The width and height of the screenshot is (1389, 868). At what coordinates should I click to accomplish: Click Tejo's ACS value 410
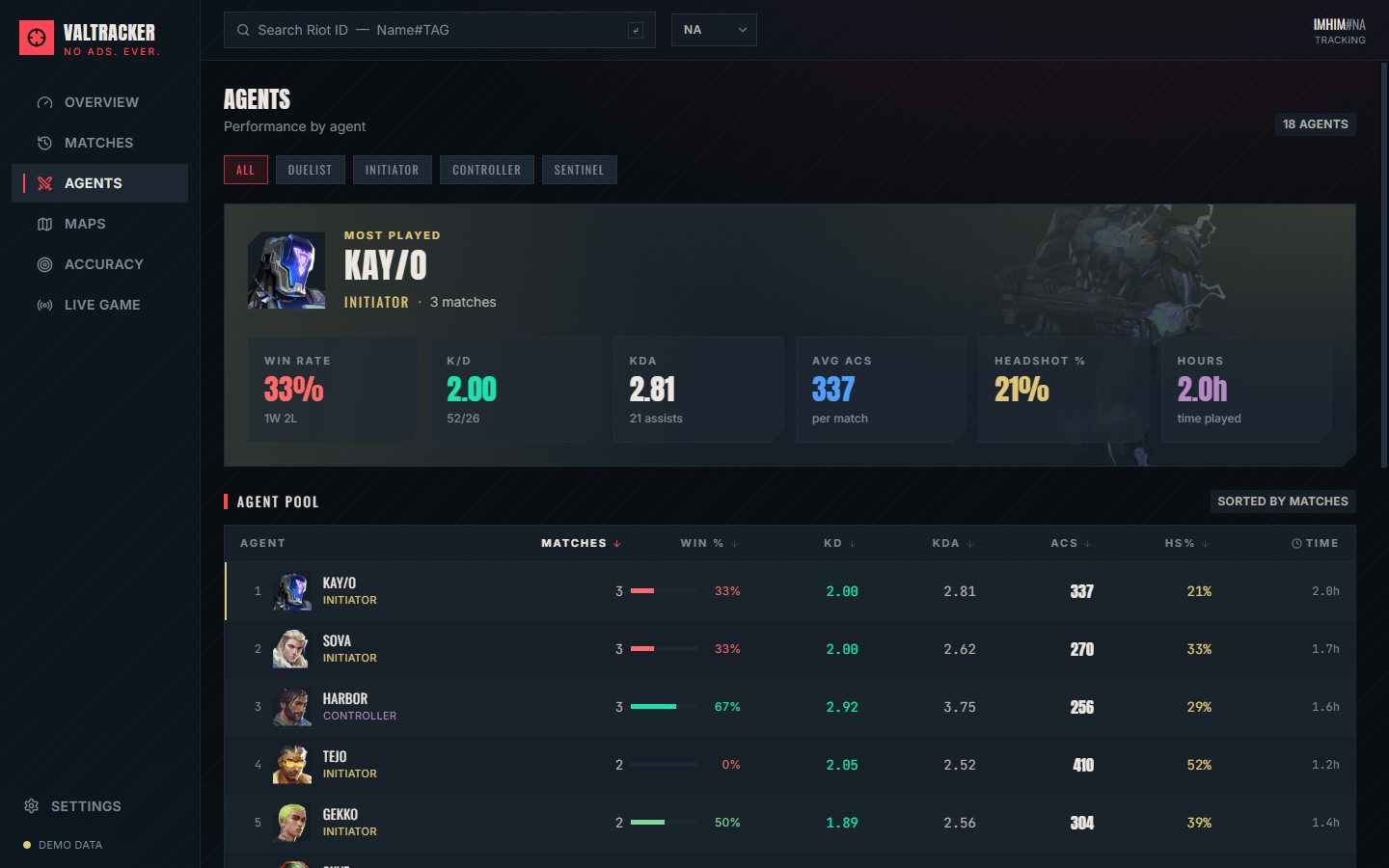pyautogui.click(x=1083, y=765)
